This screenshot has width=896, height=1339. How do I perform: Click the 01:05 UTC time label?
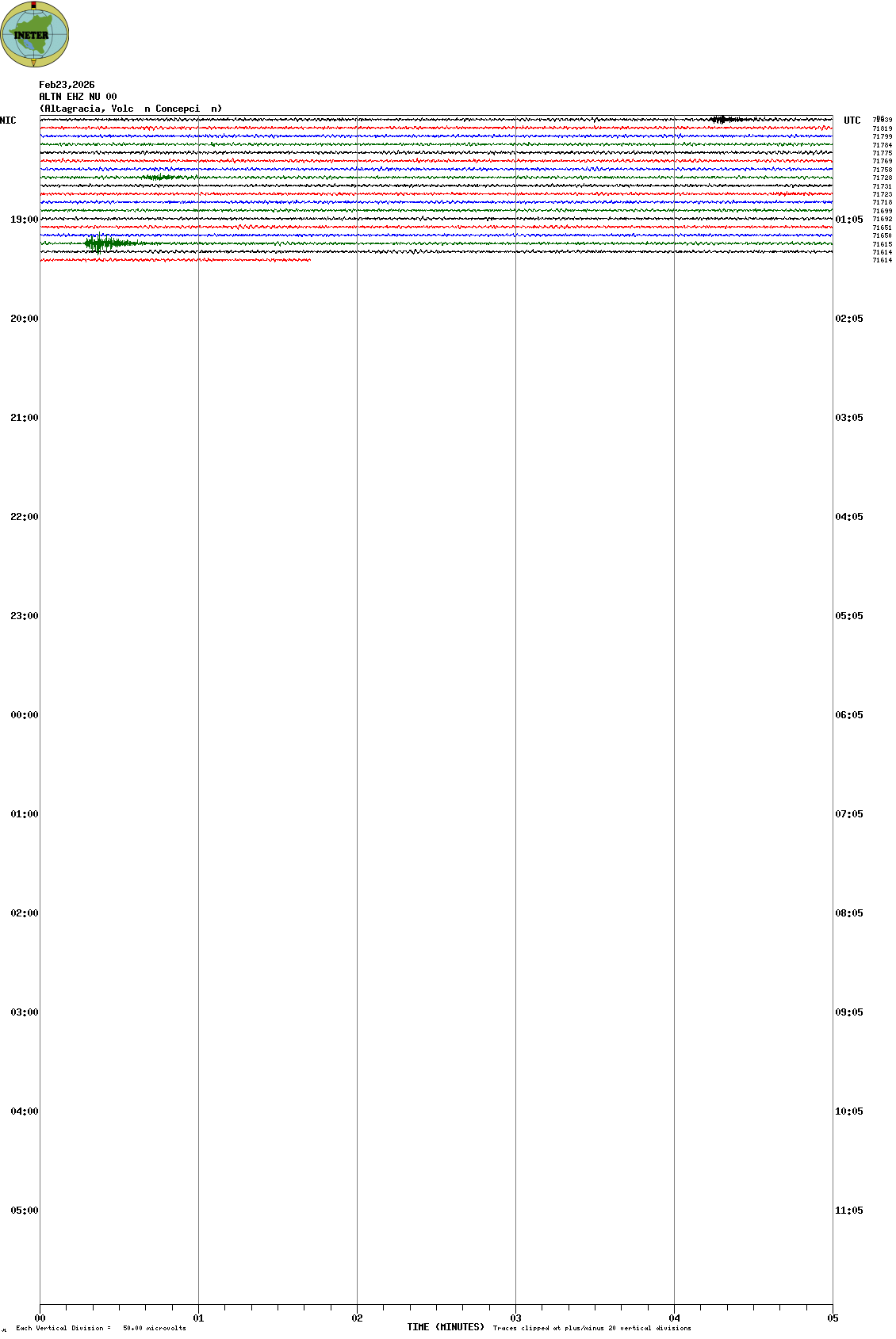tap(848, 220)
